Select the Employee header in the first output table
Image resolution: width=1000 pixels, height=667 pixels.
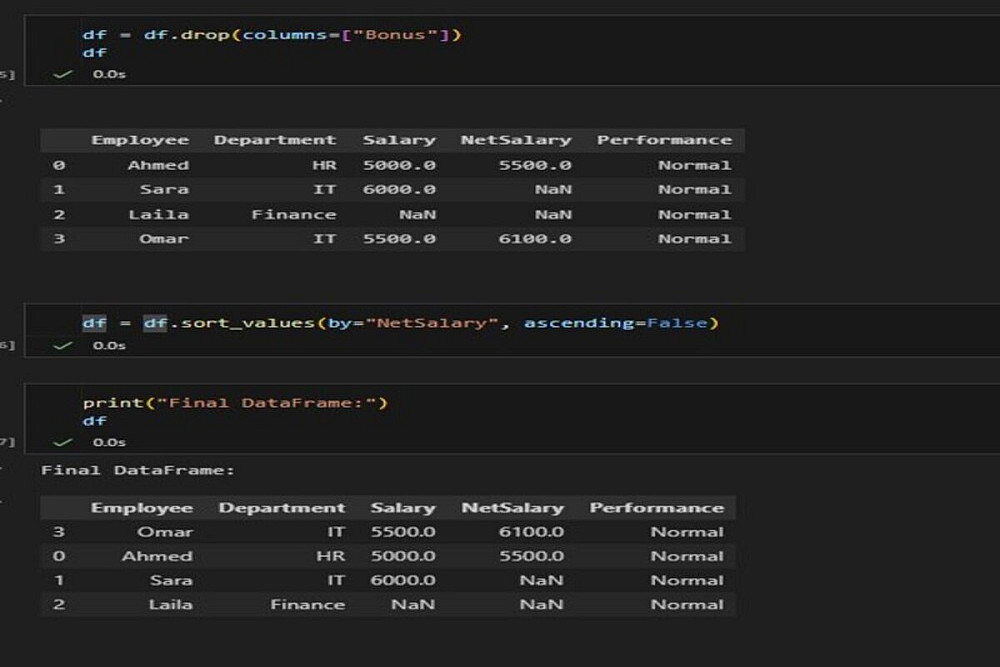point(139,140)
